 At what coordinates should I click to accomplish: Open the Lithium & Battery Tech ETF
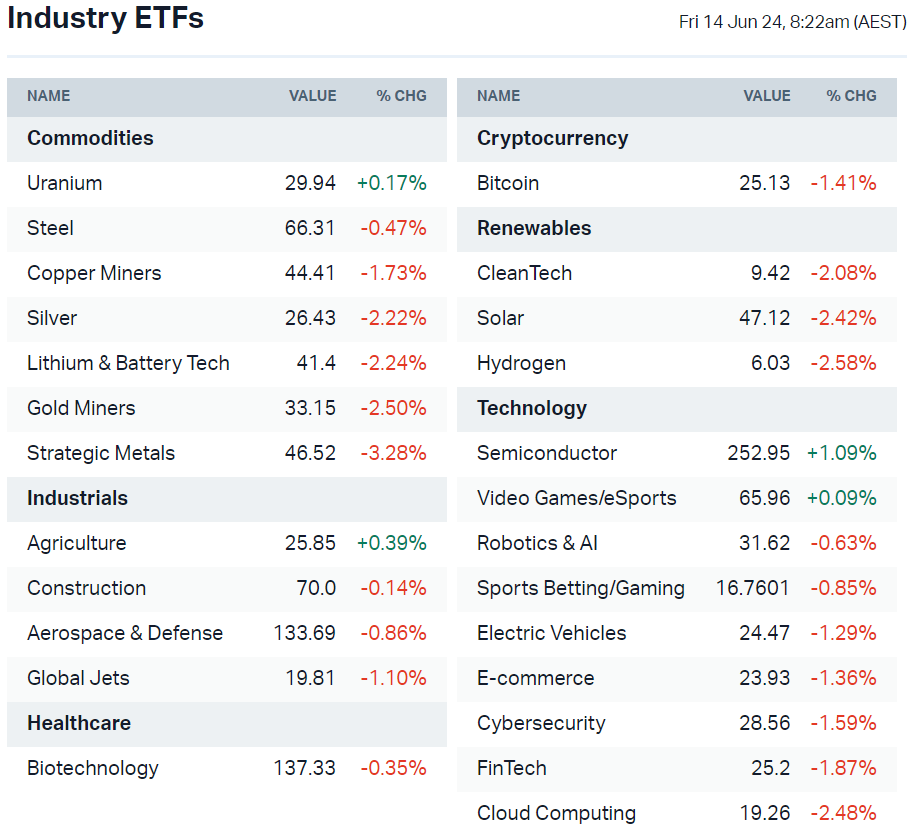pos(128,363)
